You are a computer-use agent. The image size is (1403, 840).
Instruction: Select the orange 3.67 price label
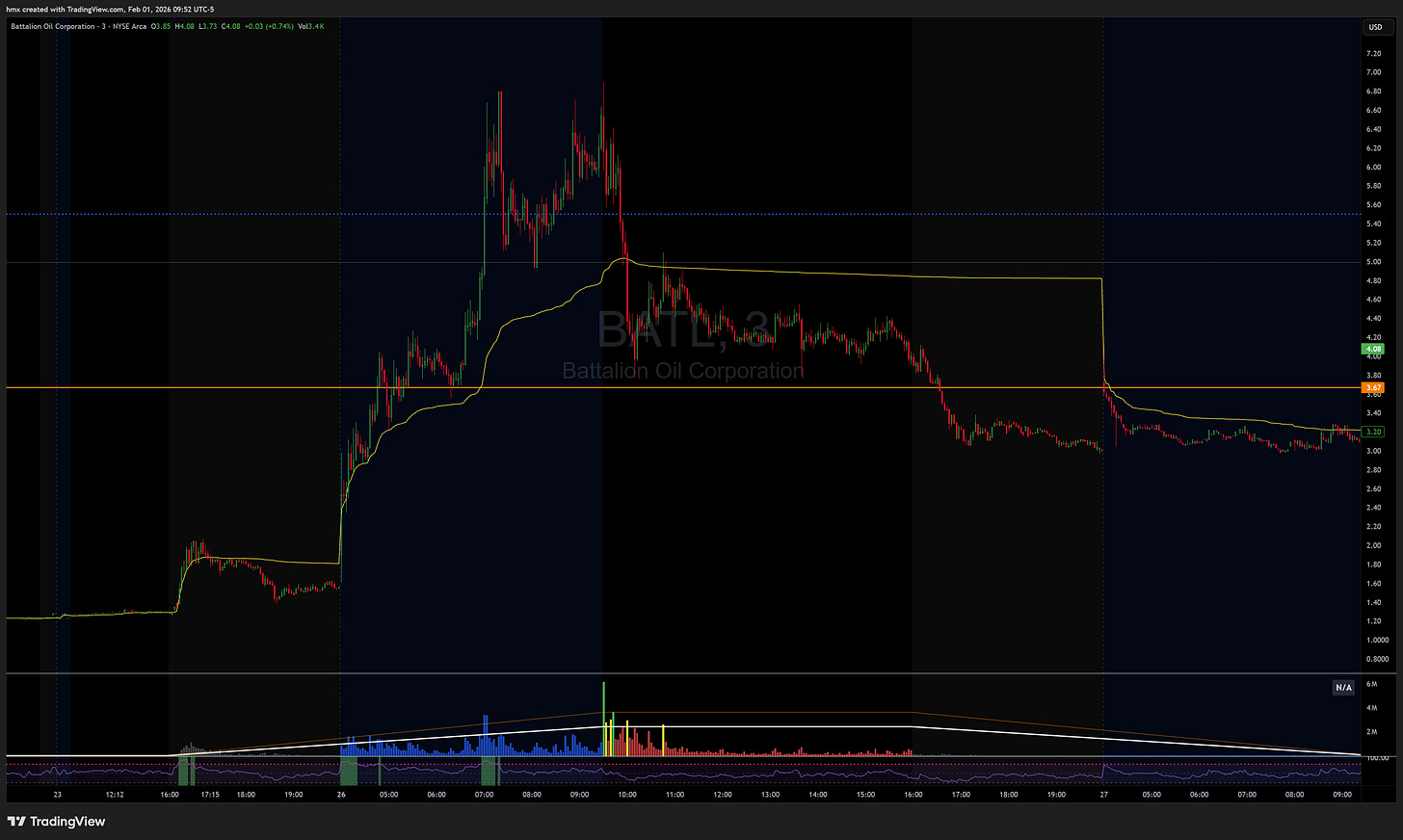[1373, 387]
